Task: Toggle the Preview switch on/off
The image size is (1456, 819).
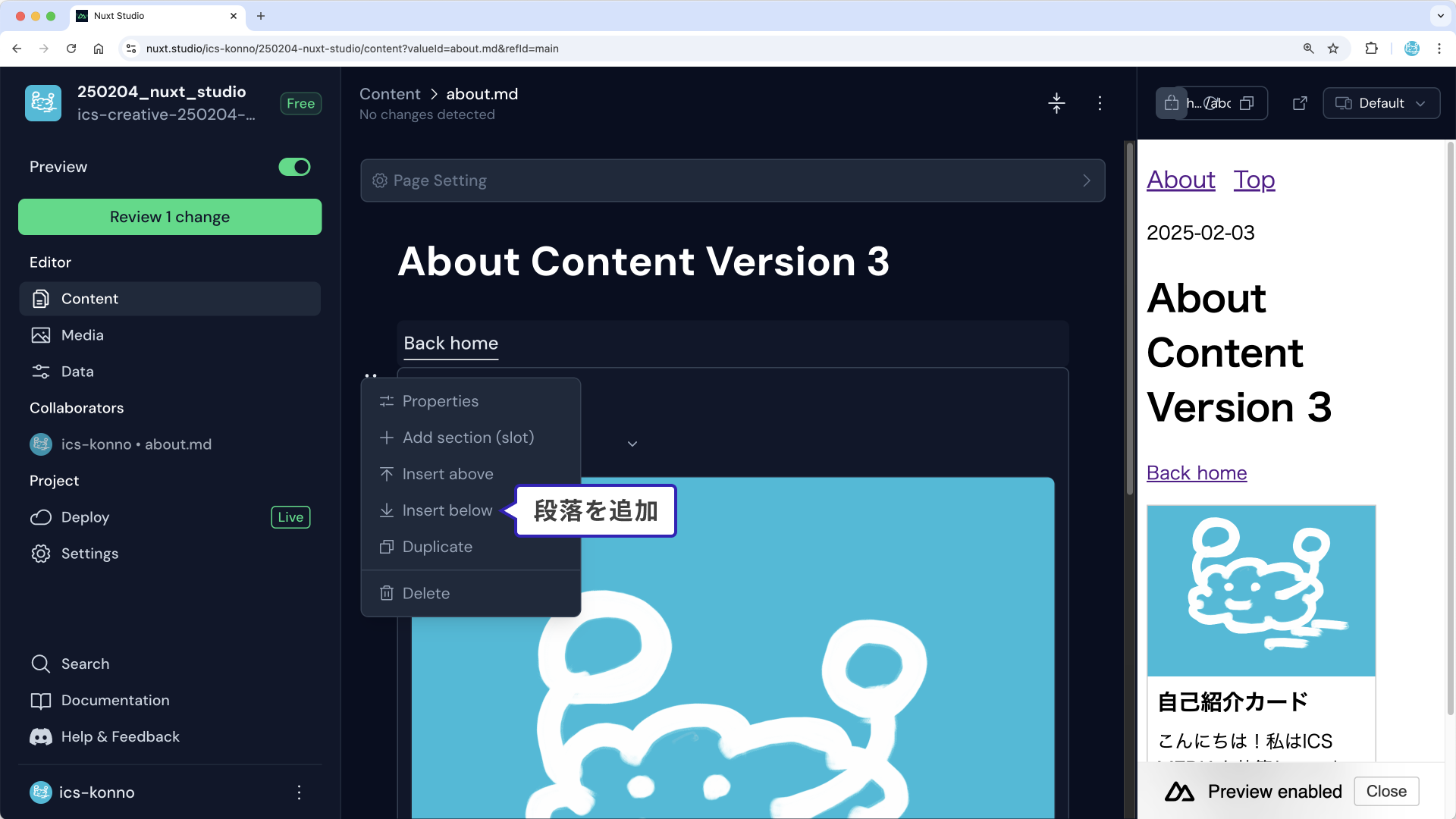Action: pos(295,167)
